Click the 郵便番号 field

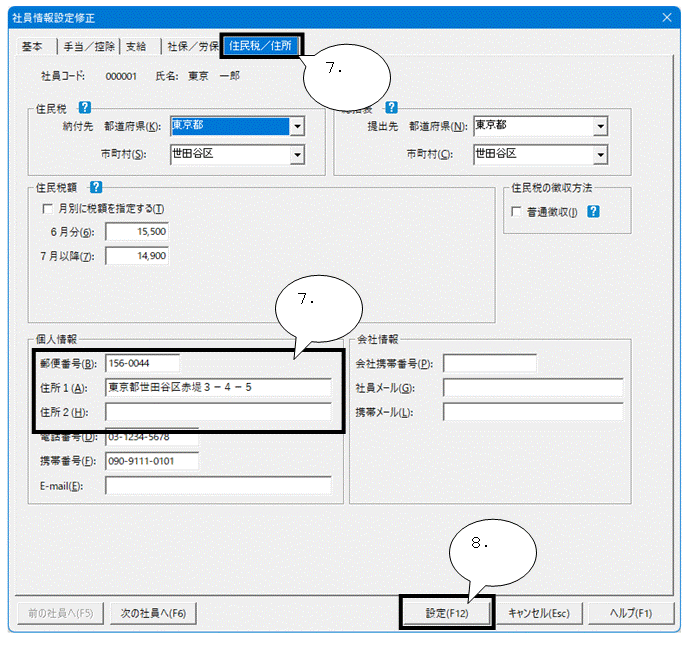click(142, 363)
